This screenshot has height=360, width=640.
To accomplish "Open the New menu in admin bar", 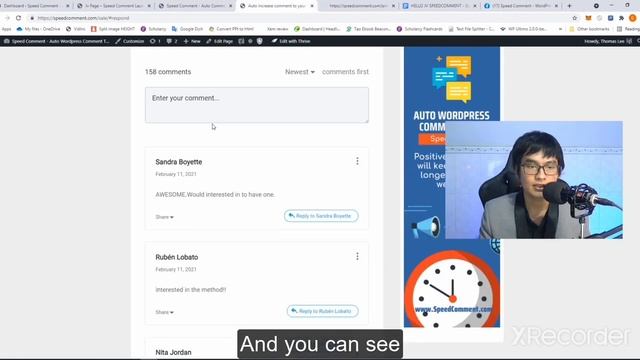I will click(x=192, y=41).
